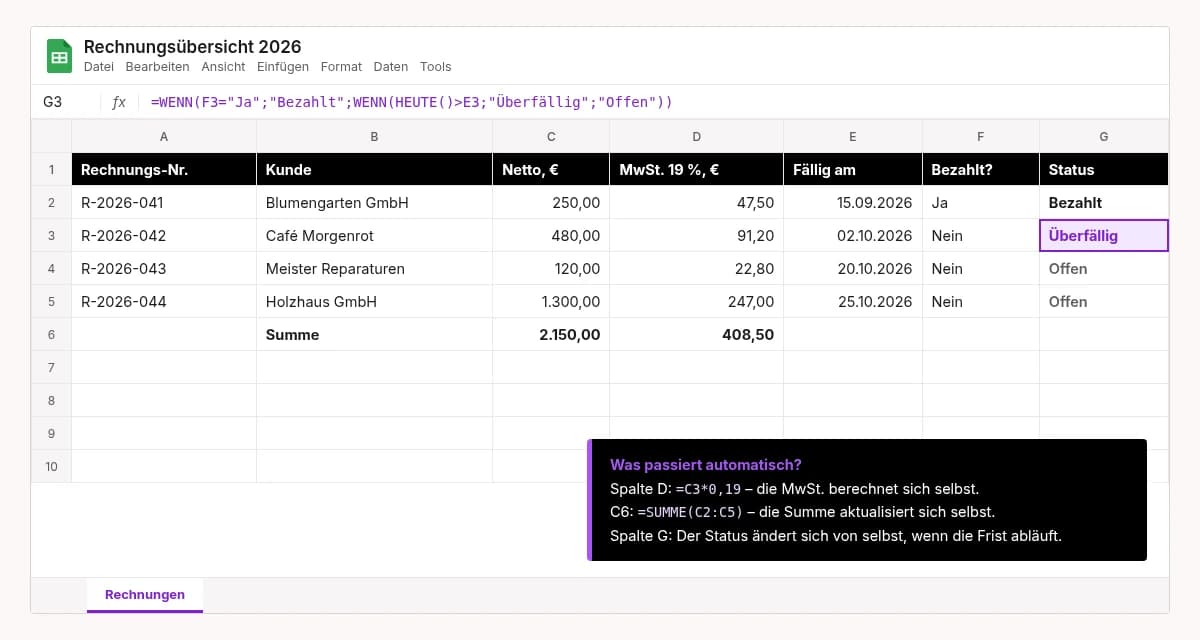Select the Offen status for Holzhaus GmbH
This screenshot has height=640, width=1200.
click(x=1104, y=302)
